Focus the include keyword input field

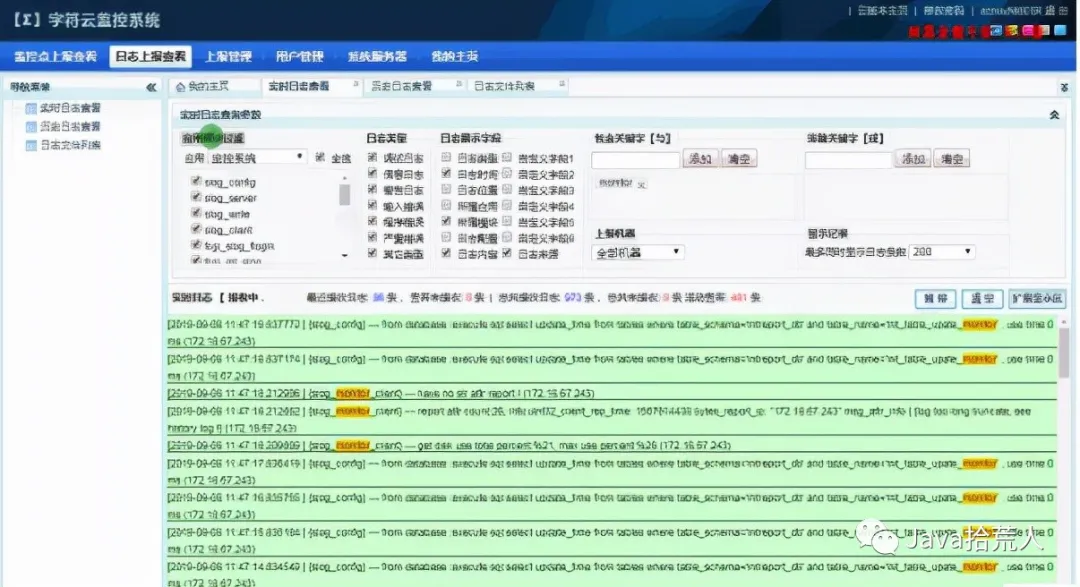coord(635,160)
